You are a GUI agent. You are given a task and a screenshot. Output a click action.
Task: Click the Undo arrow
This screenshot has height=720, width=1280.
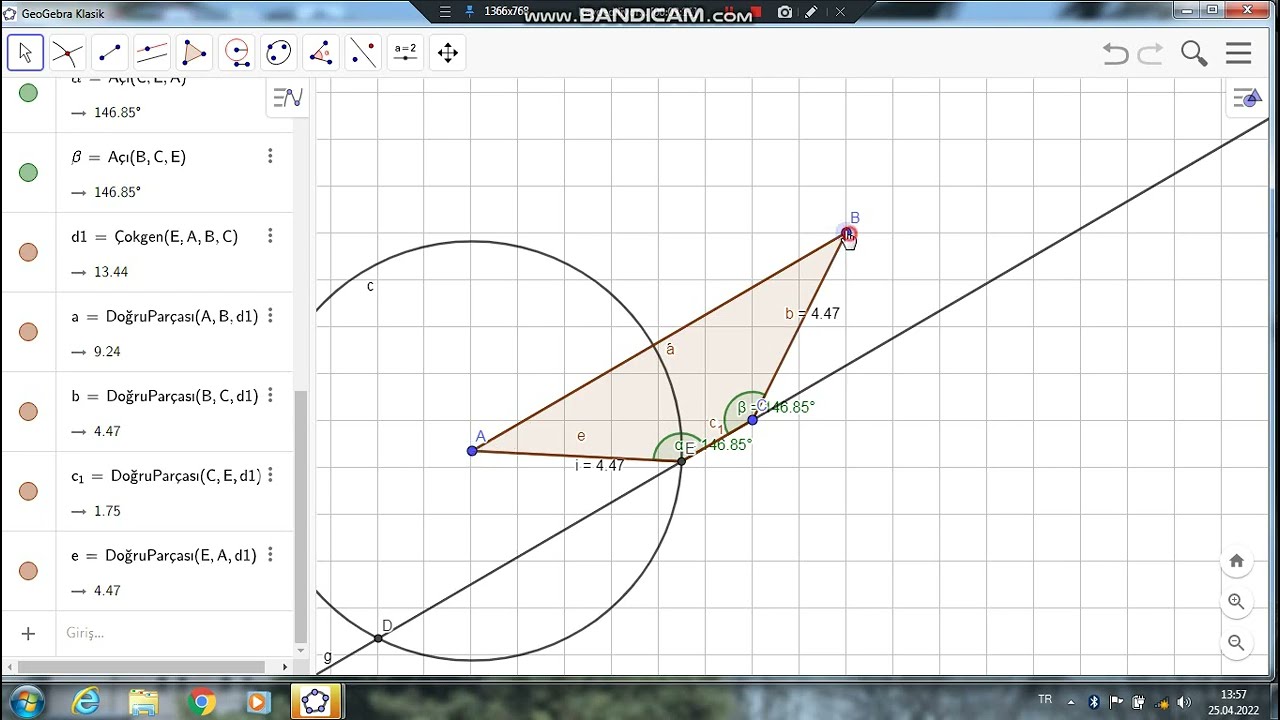(1115, 53)
